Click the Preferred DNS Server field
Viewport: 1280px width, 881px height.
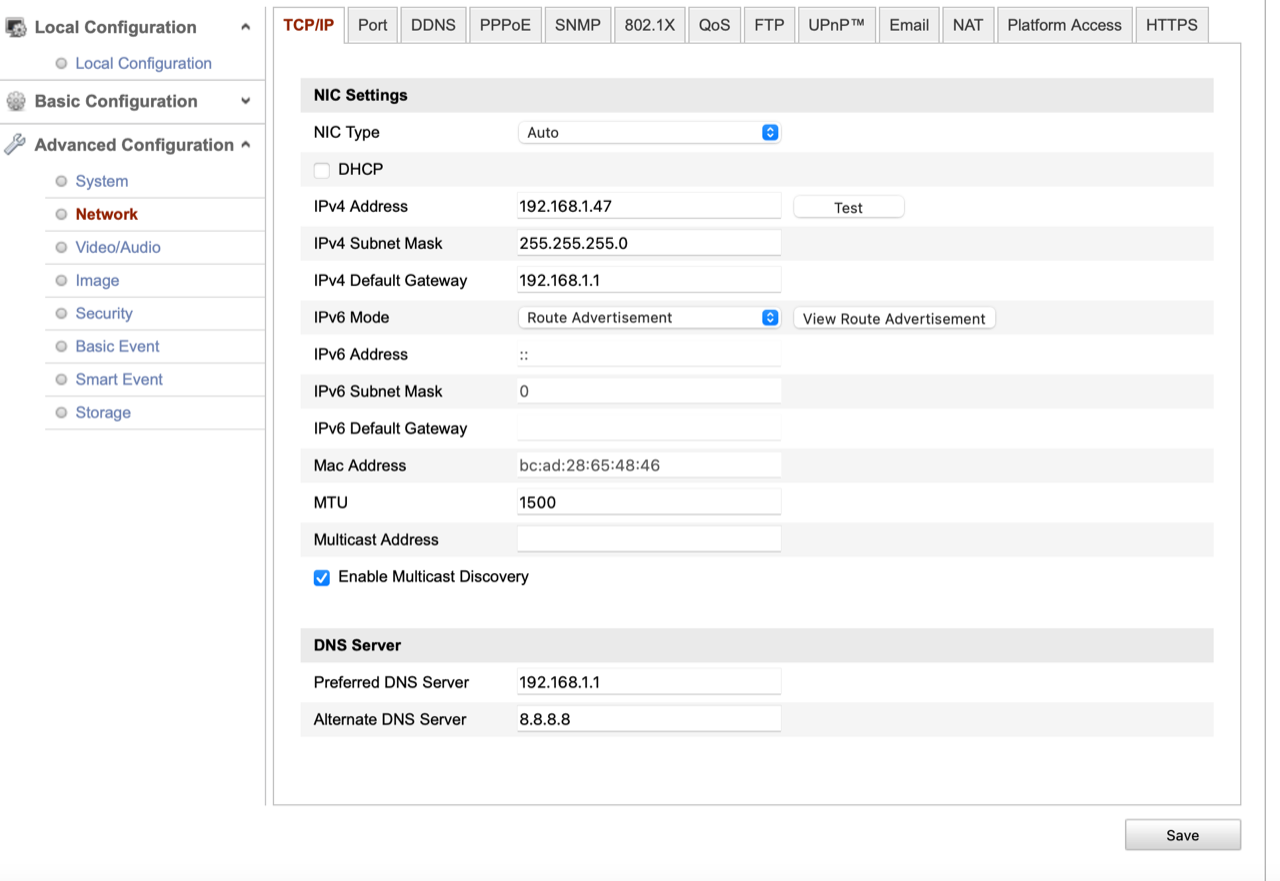click(x=648, y=682)
